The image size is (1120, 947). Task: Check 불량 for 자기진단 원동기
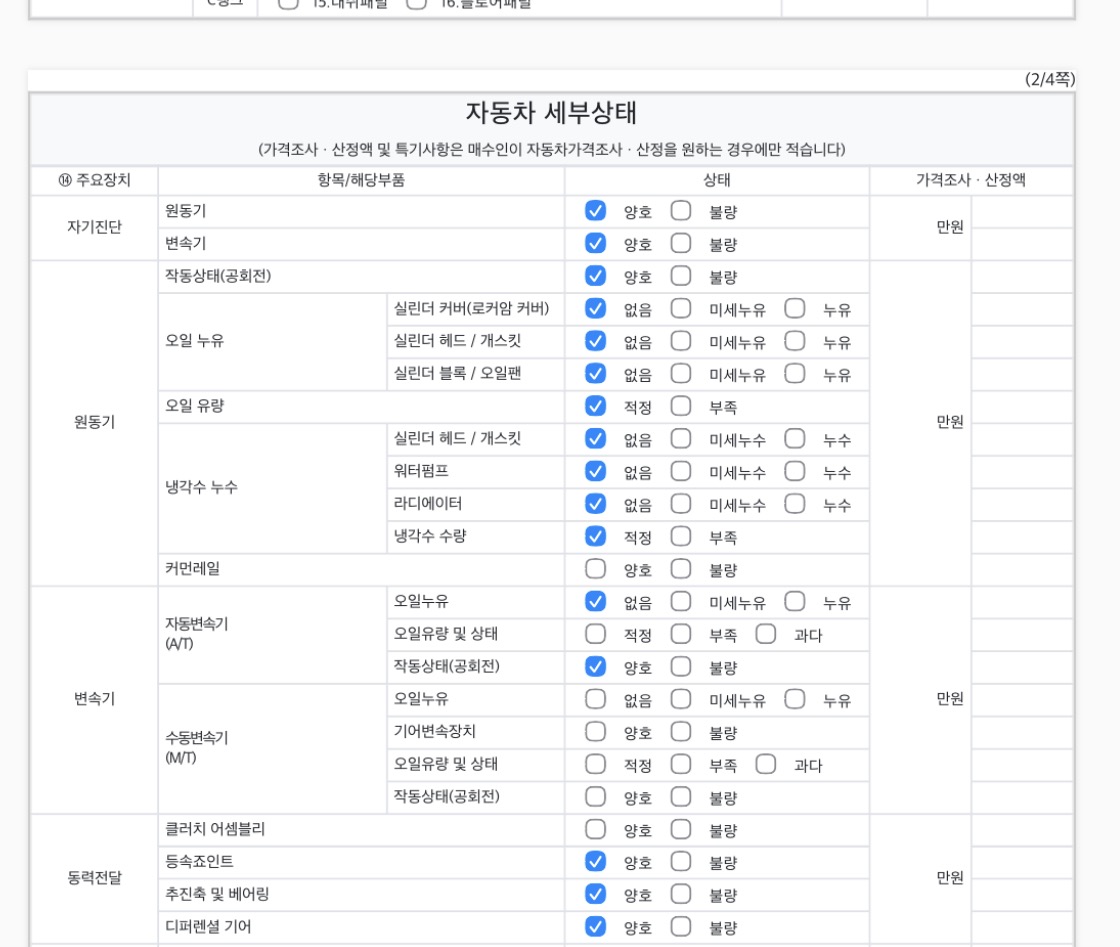pos(681,211)
